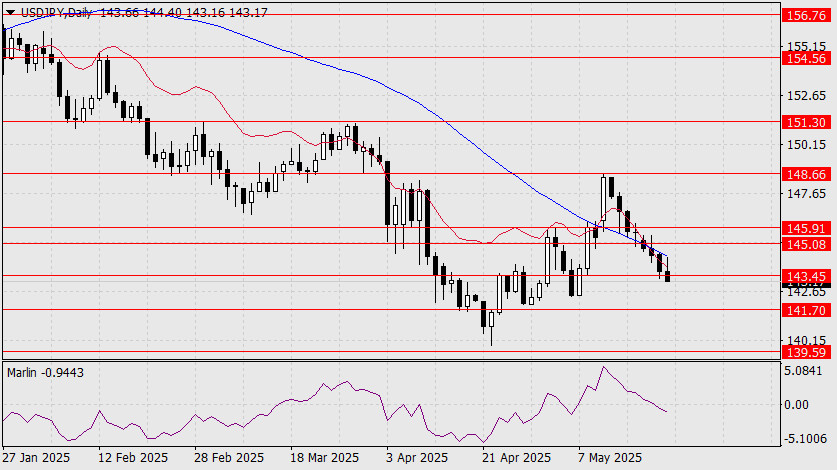The height and width of the screenshot is (470, 837).
Task: Click the 27 Jan 2025 date label
Action: (36, 458)
